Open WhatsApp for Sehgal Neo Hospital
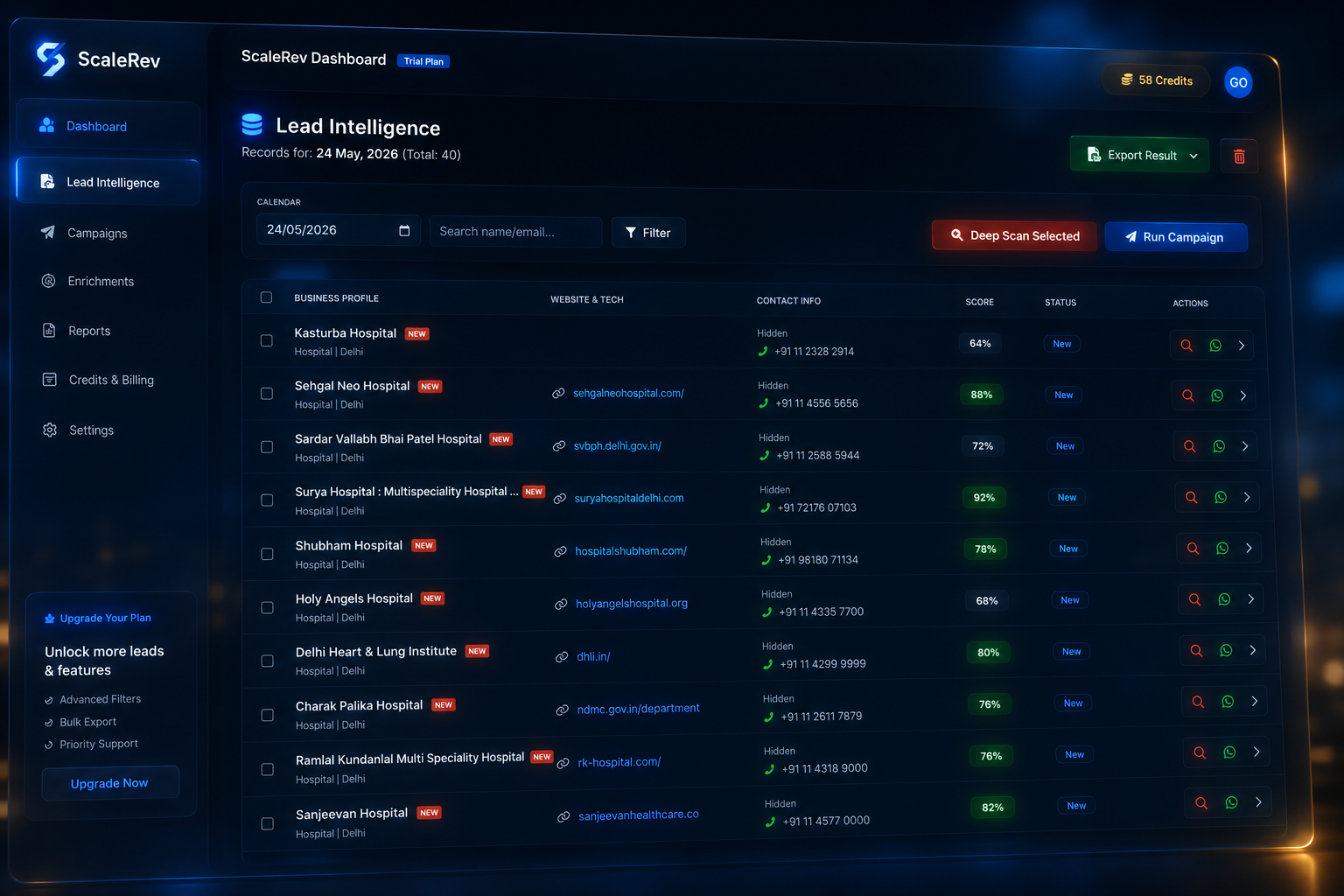1344x896 pixels. coord(1217,395)
